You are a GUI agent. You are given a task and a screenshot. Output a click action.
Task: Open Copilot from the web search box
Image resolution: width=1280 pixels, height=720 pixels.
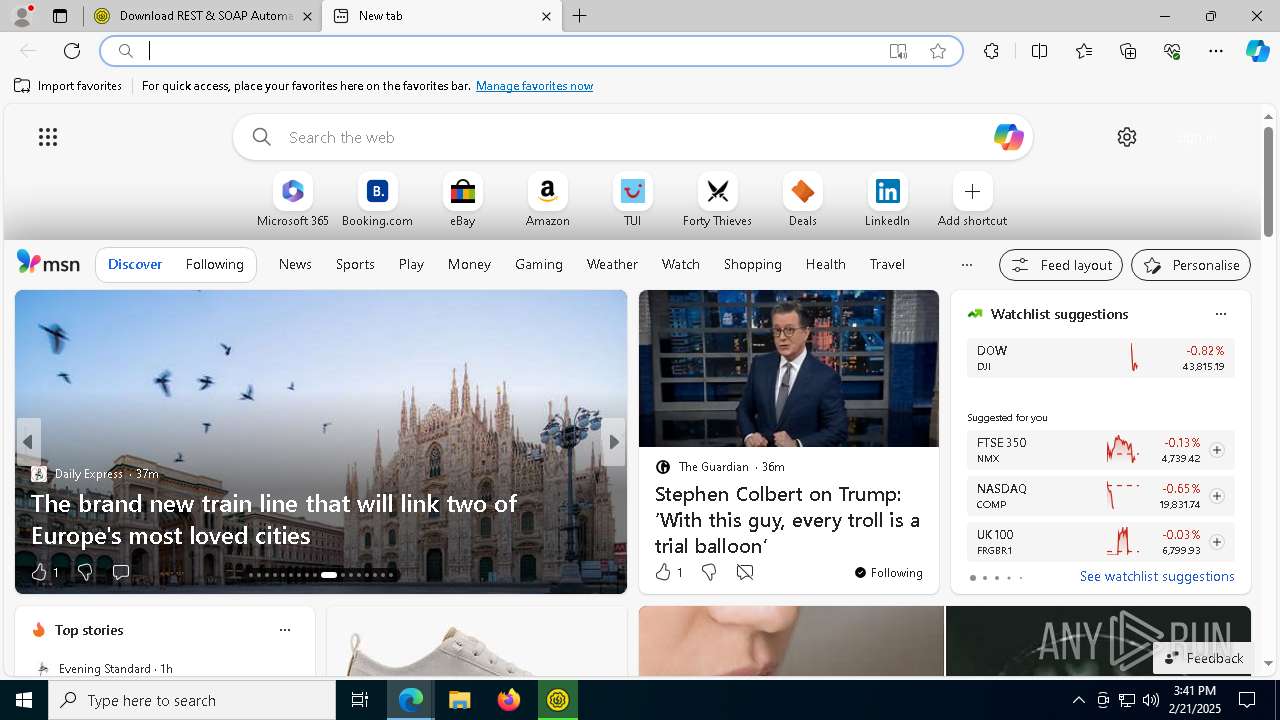(x=1008, y=137)
